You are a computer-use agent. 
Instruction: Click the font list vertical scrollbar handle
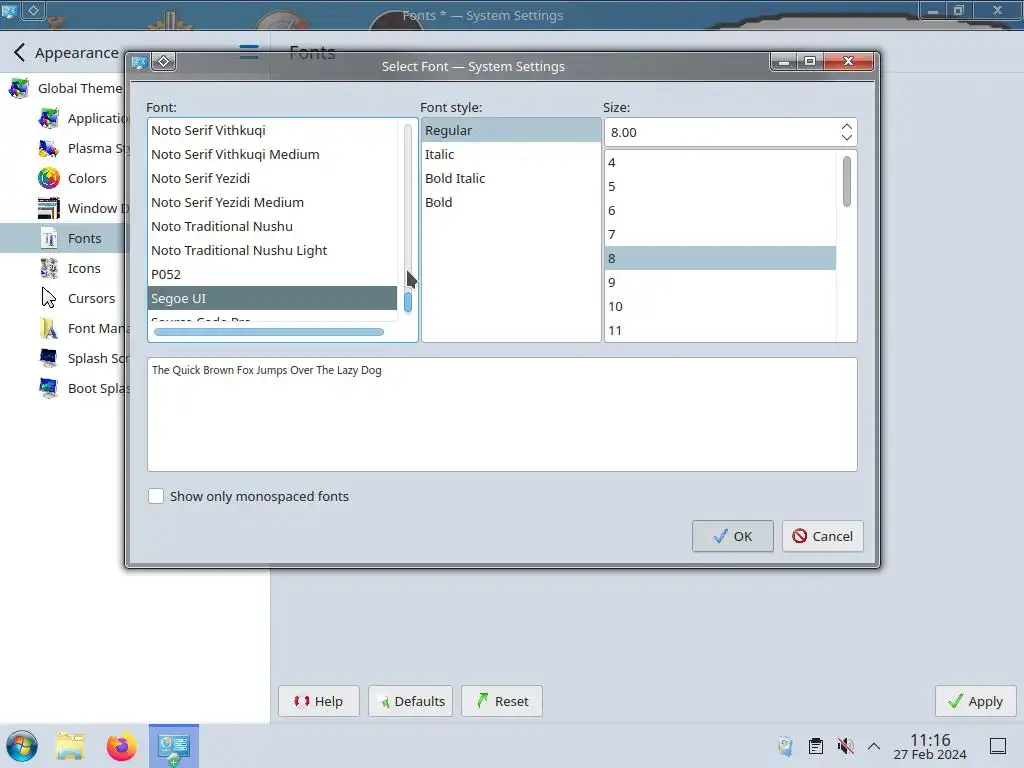pyautogui.click(x=408, y=302)
